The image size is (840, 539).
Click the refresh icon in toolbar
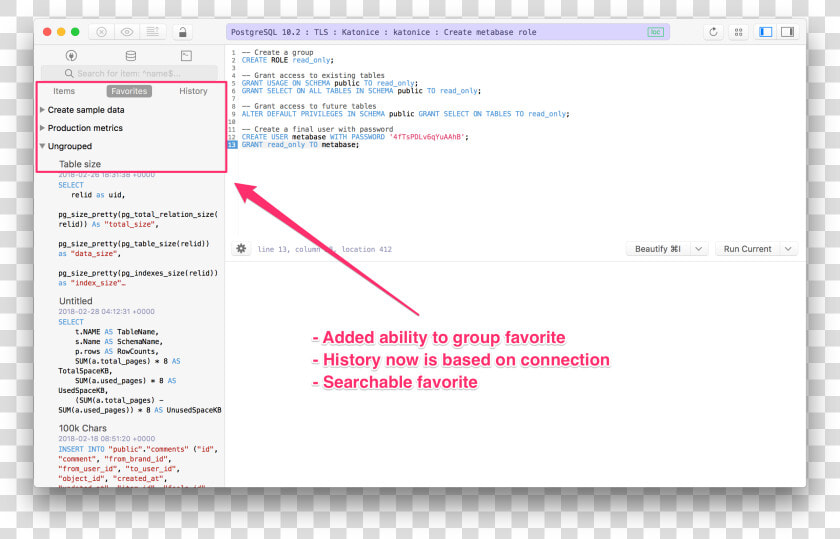point(713,32)
